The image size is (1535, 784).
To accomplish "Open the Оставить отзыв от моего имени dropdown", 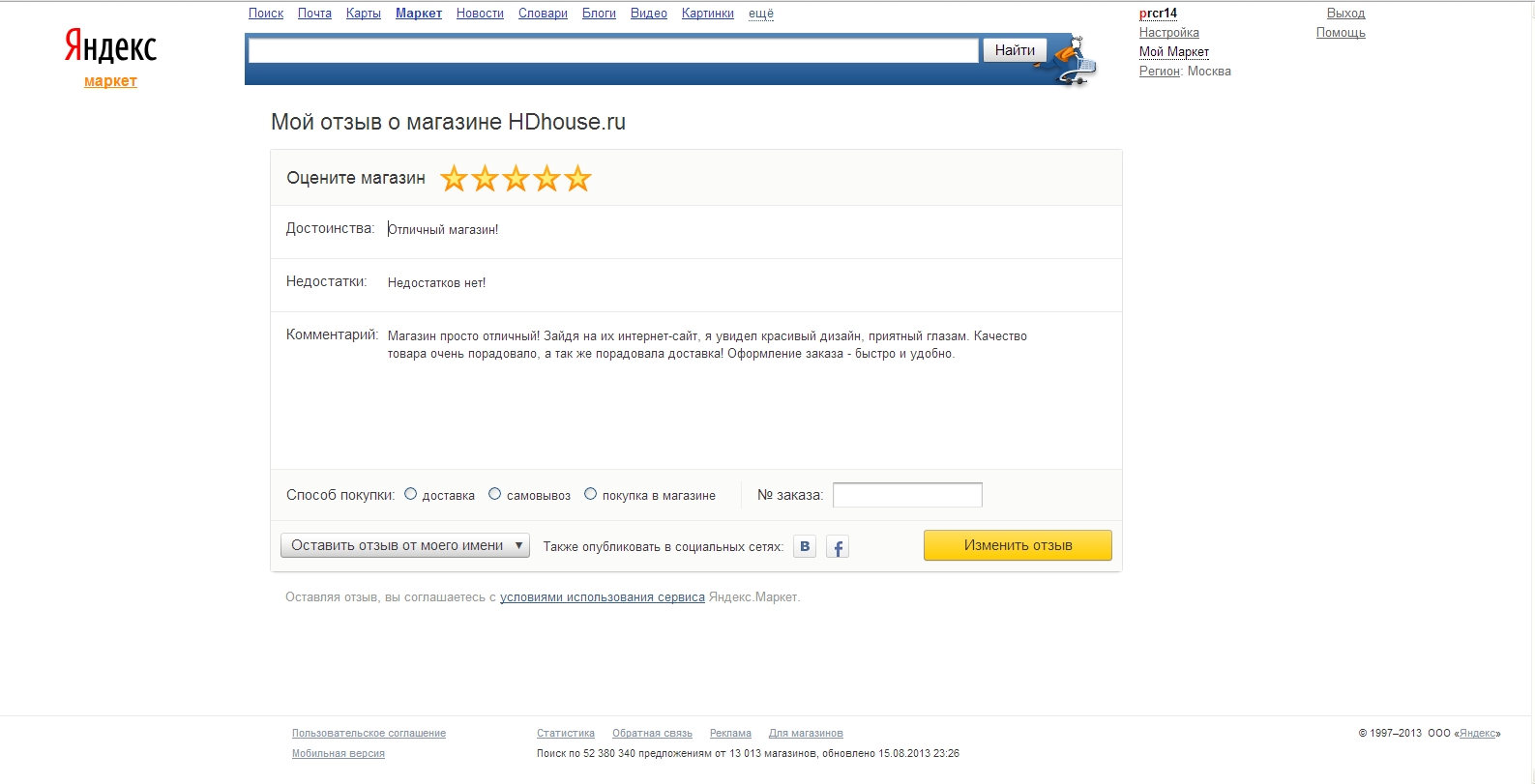I will point(405,545).
